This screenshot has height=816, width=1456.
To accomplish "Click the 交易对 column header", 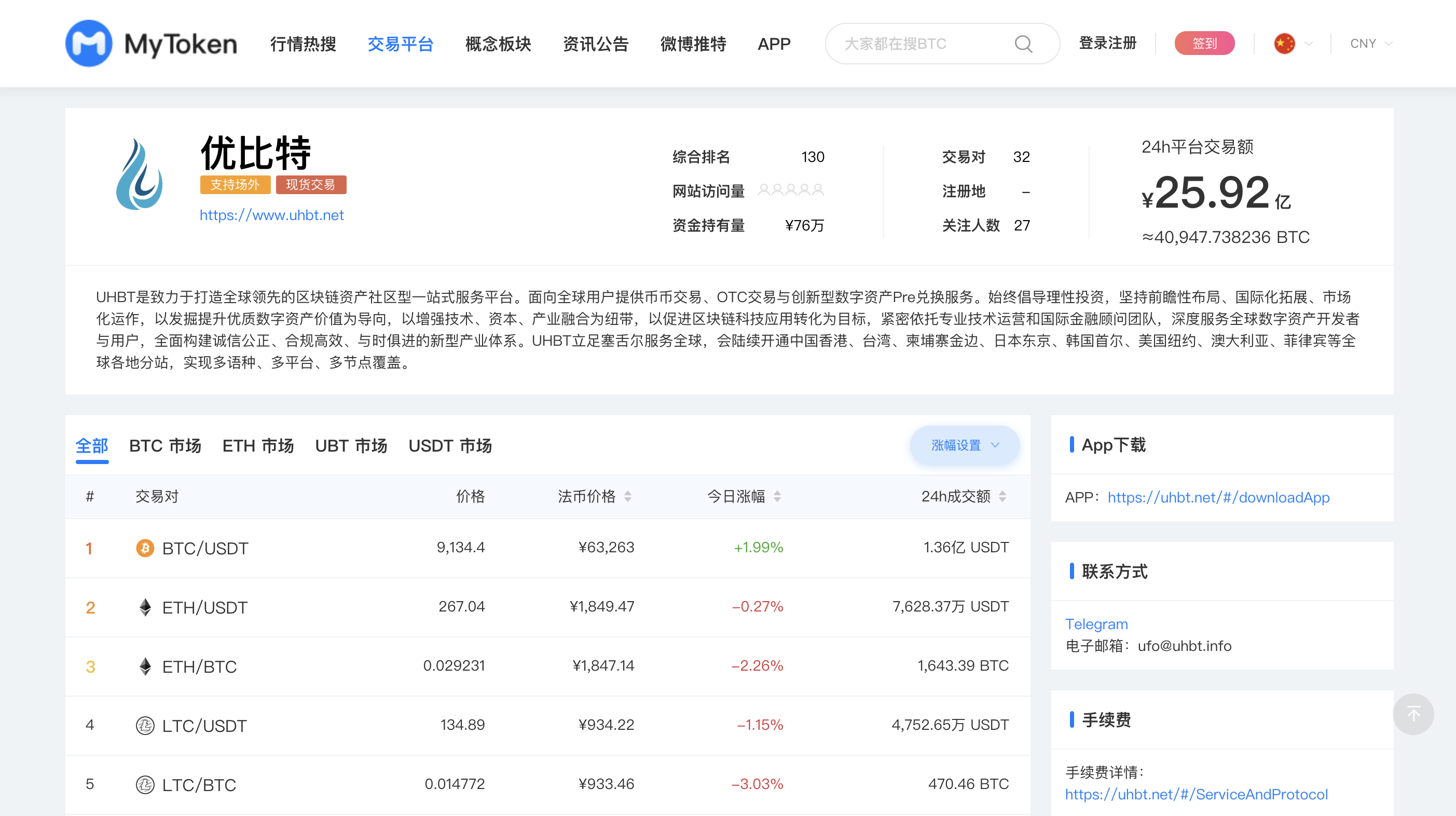I will [x=157, y=496].
